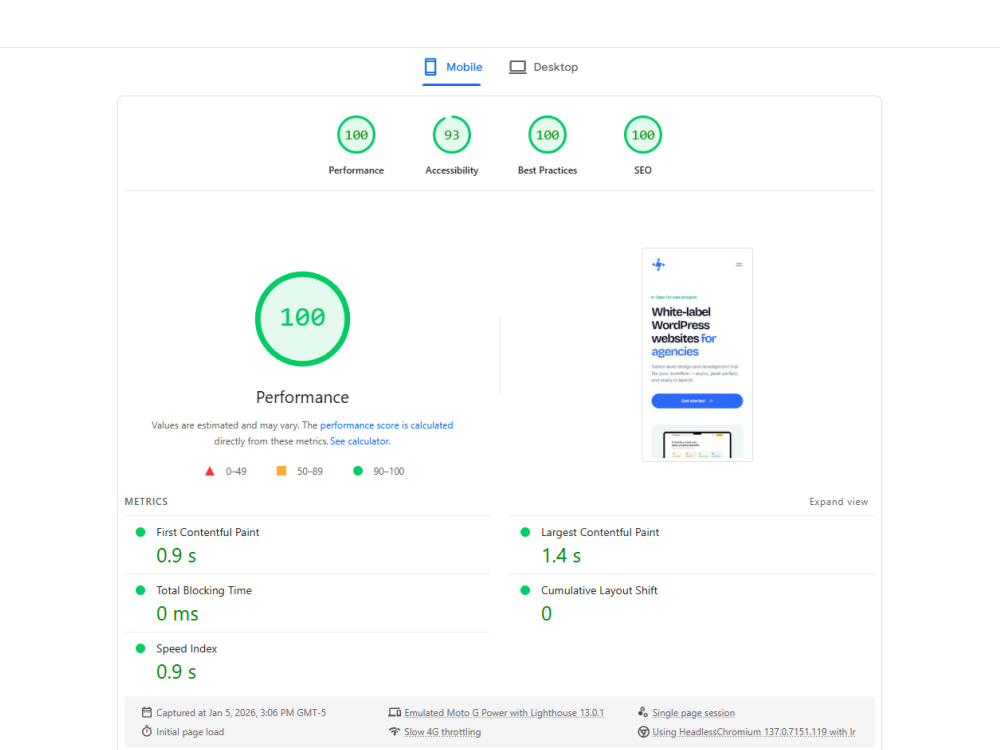
Task: Click the green dot beside First Contentful Paint
Action: 140,532
